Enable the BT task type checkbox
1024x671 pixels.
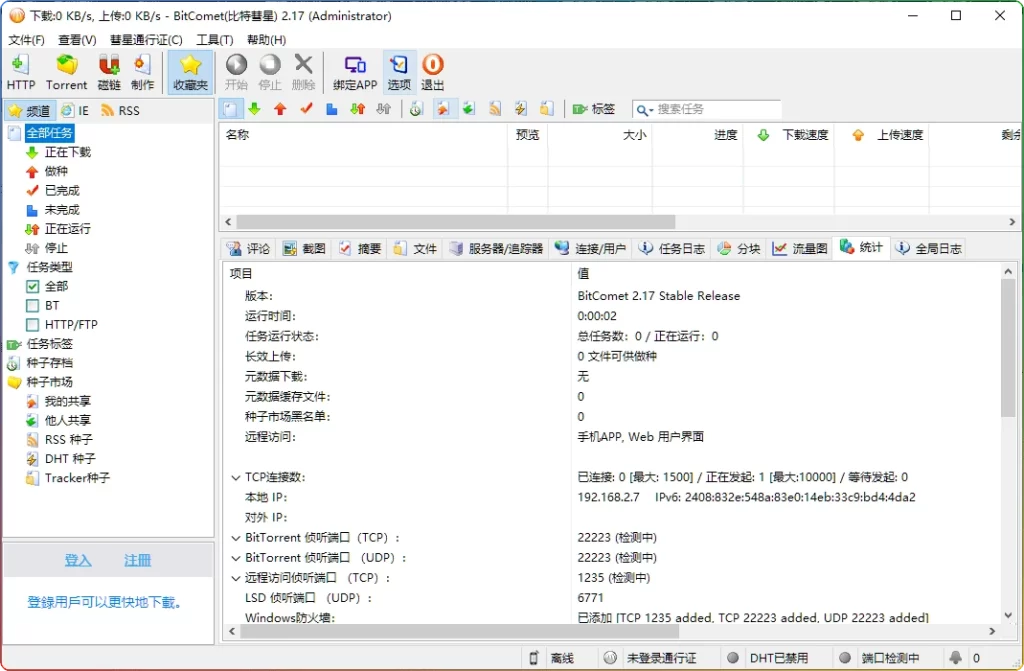(x=33, y=306)
